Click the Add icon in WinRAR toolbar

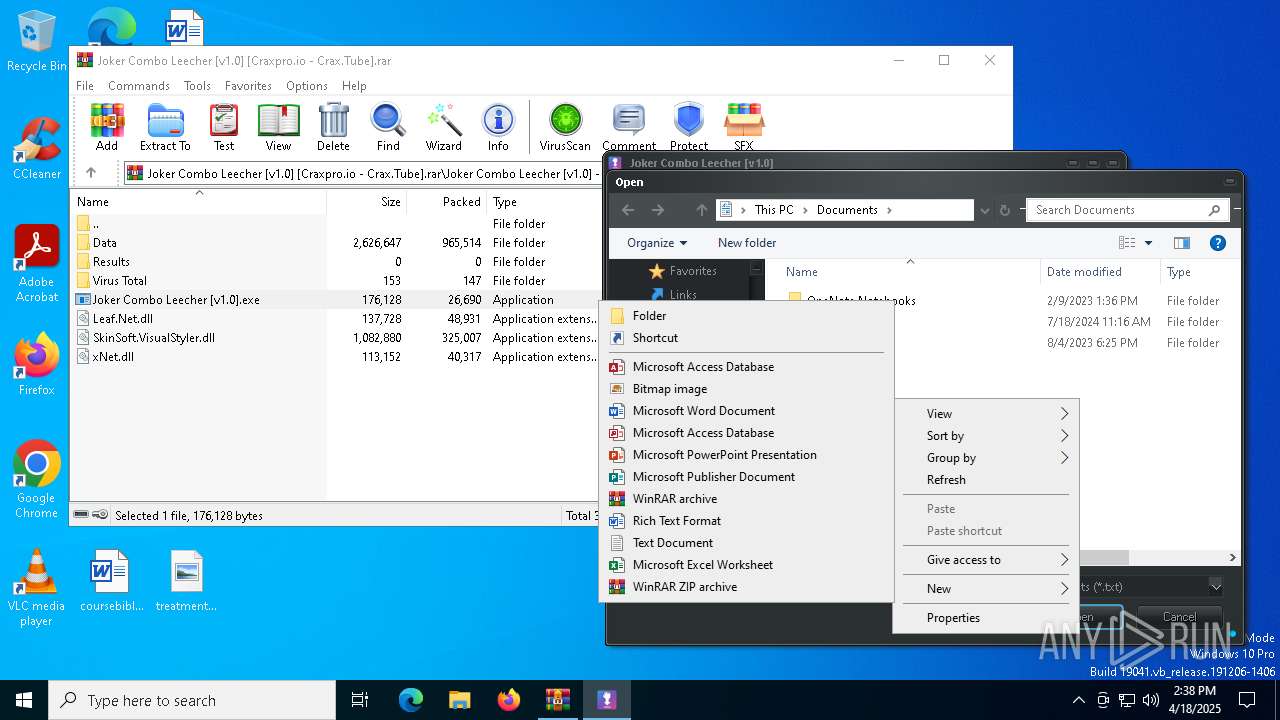click(x=107, y=127)
